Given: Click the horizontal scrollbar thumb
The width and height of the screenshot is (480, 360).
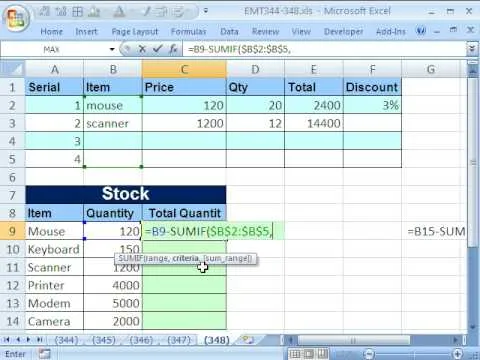Looking at the screenshot, I should click(353, 340).
